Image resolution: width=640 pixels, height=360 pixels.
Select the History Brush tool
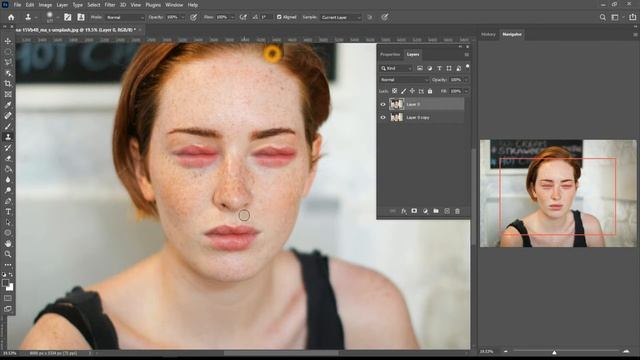click(8, 147)
